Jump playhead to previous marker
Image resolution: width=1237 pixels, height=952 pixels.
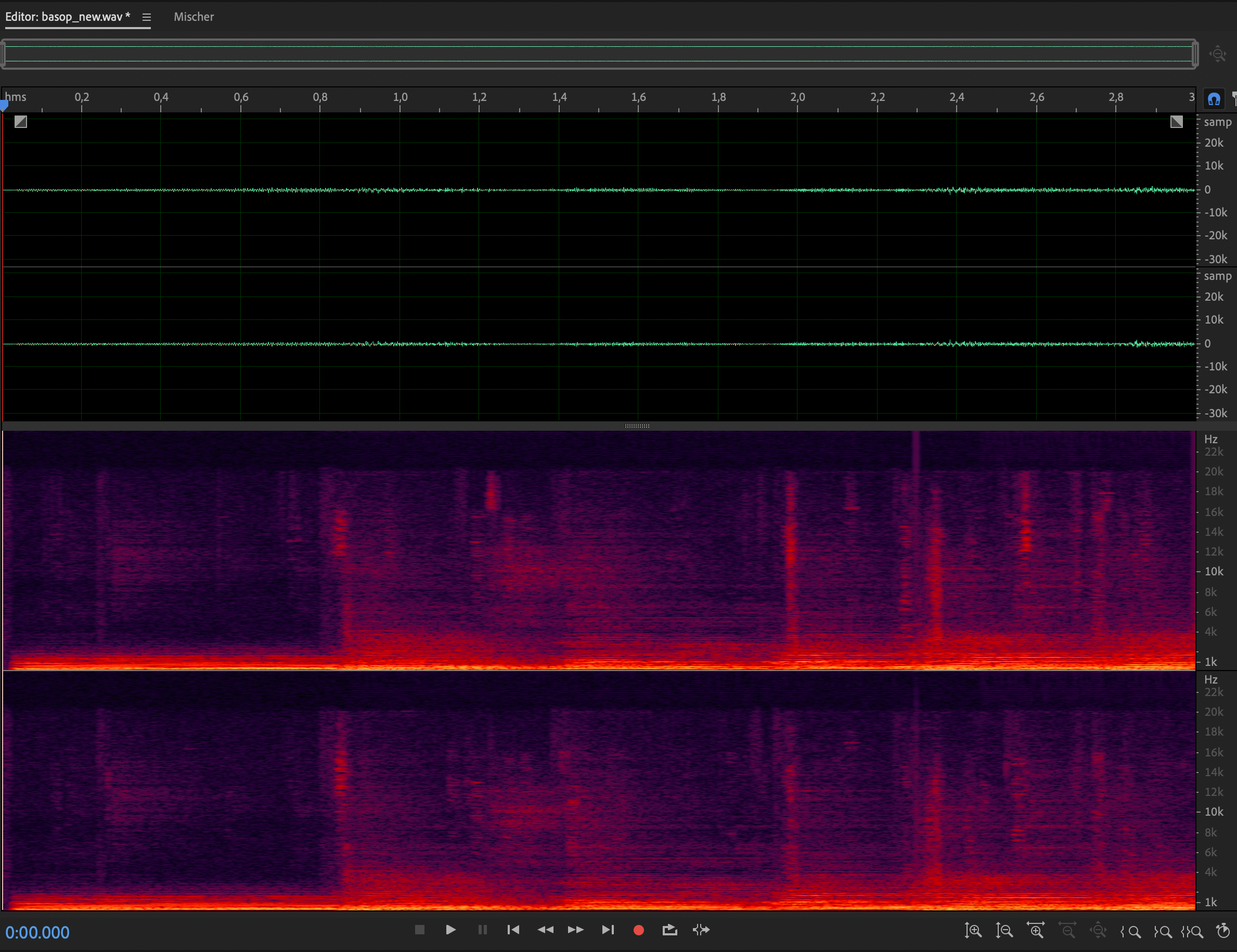tap(513, 930)
